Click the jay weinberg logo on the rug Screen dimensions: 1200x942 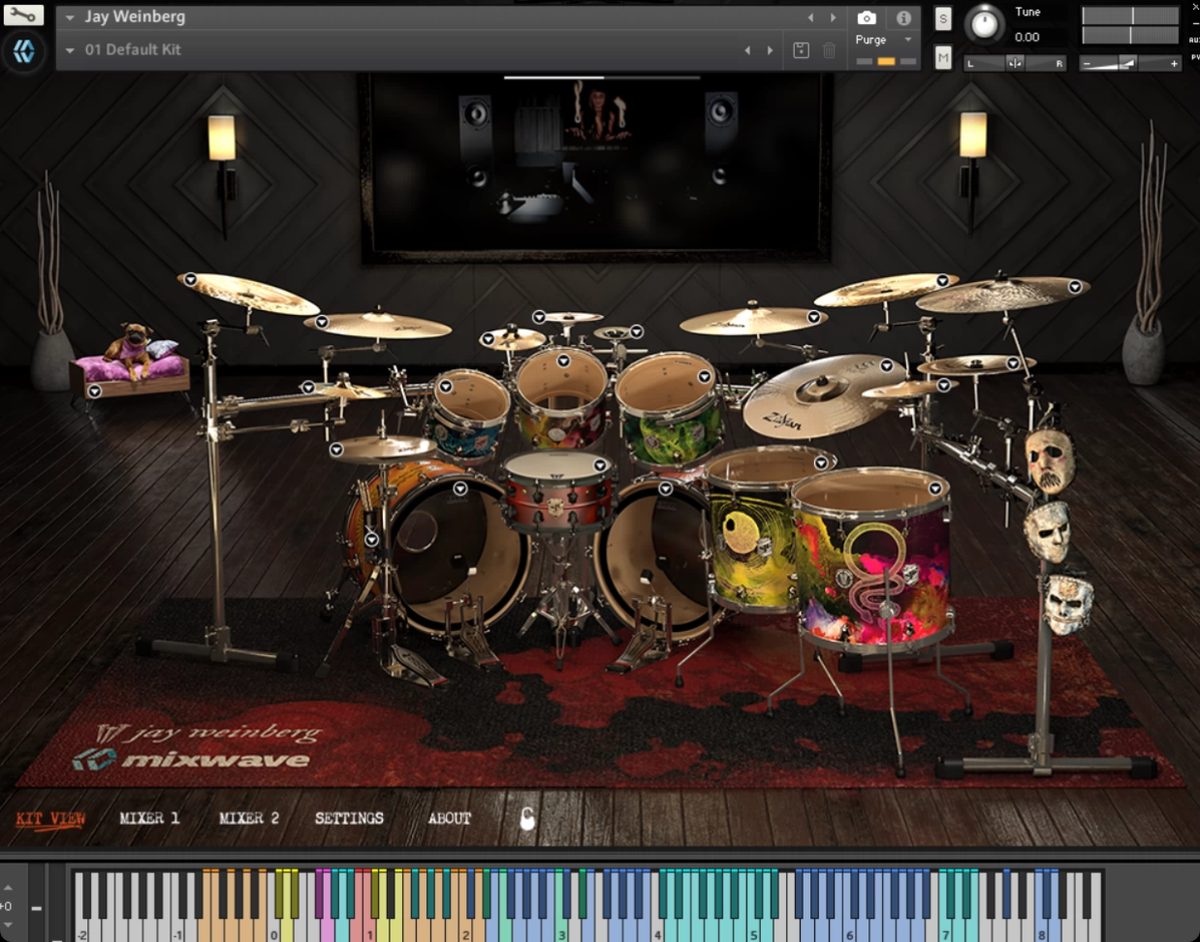(x=208, y=733)
